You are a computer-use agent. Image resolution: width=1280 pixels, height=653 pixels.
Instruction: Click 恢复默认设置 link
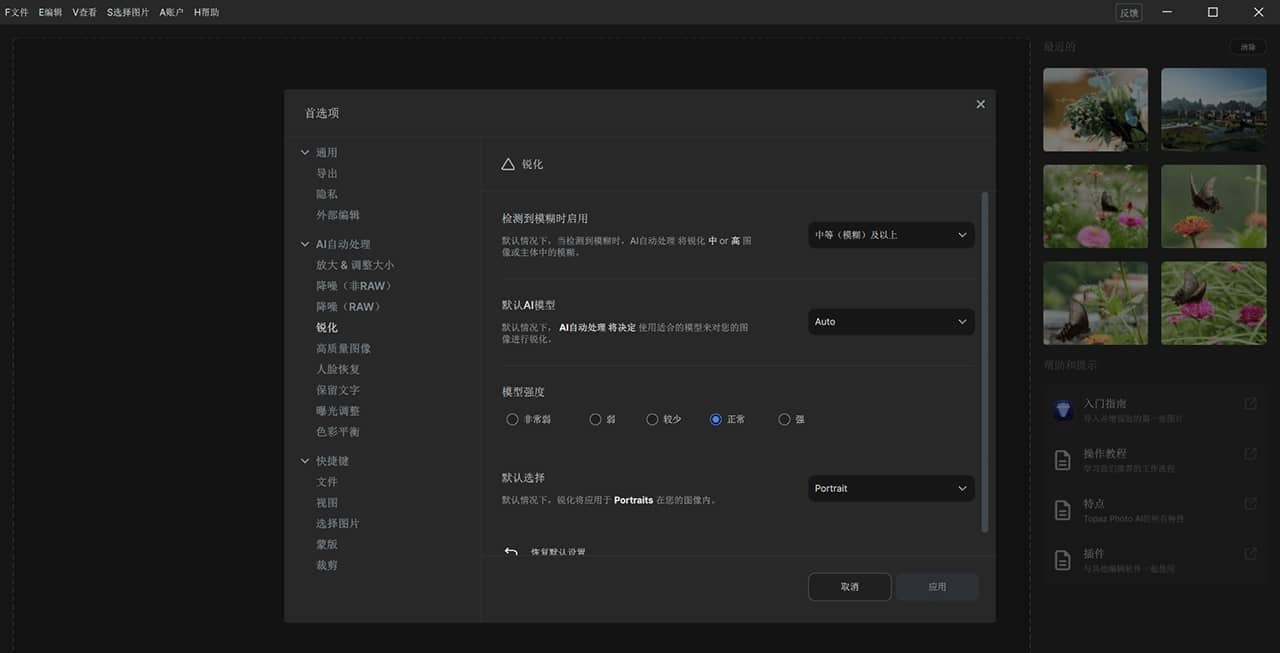(x=558, y=552)
